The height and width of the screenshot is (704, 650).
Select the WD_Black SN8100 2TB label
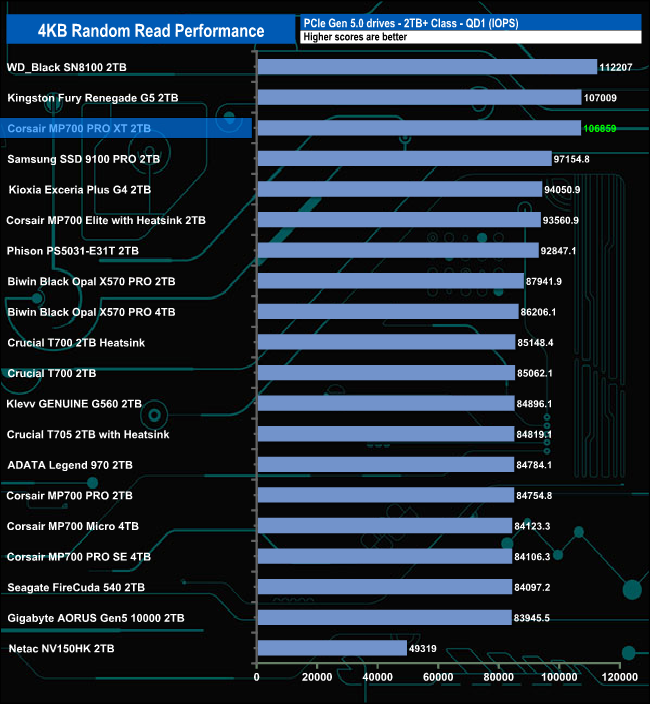67,67
